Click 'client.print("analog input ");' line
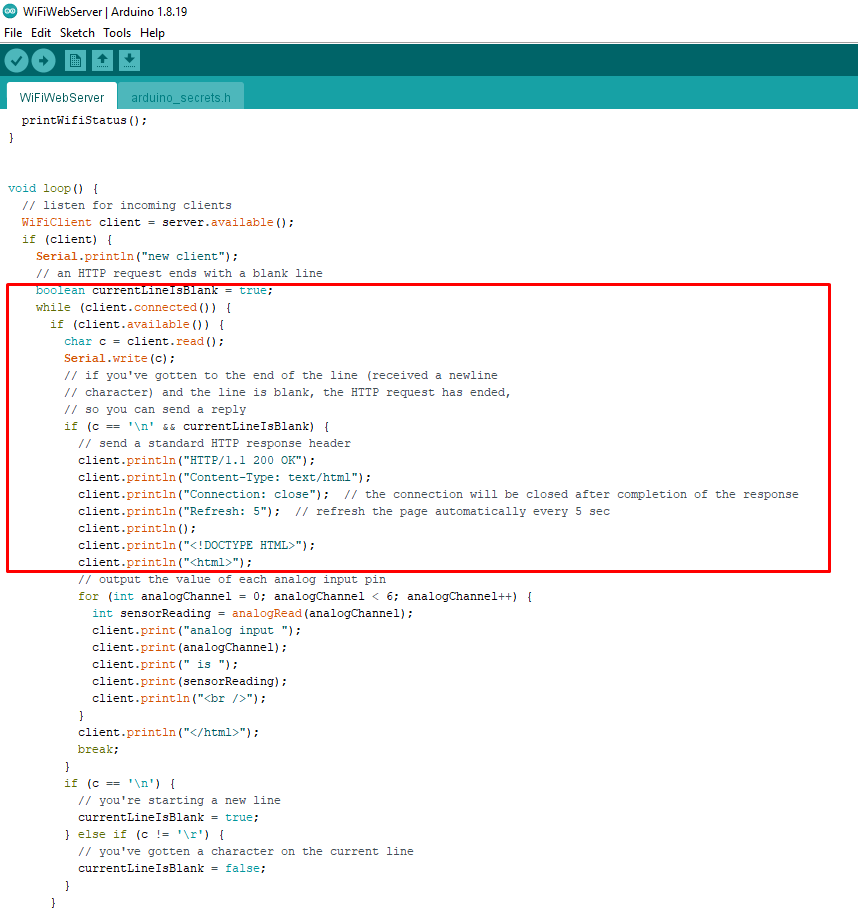Viewport: 858px width, 910px height. 197,630
